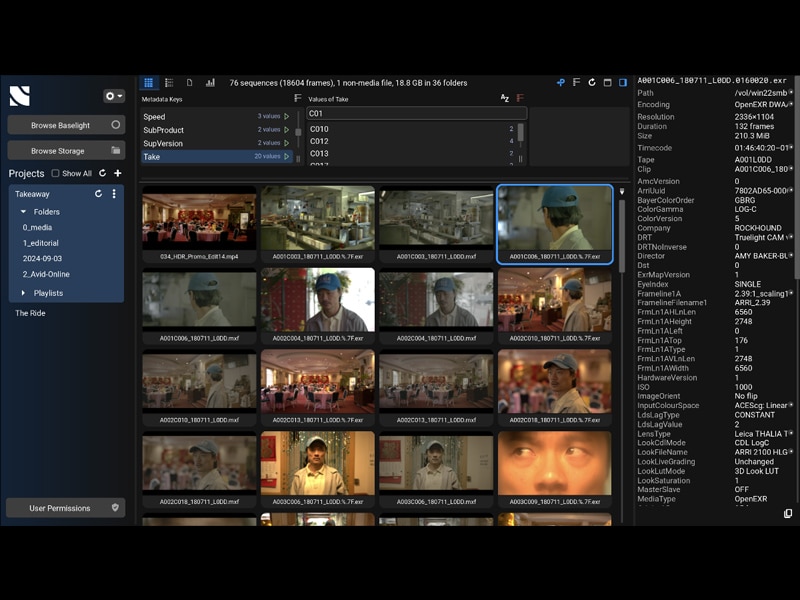Image resolution: width=800 pixels, height=600 pixels.
Task: Select the SubProduct metadata key
Action: point(217,130)
